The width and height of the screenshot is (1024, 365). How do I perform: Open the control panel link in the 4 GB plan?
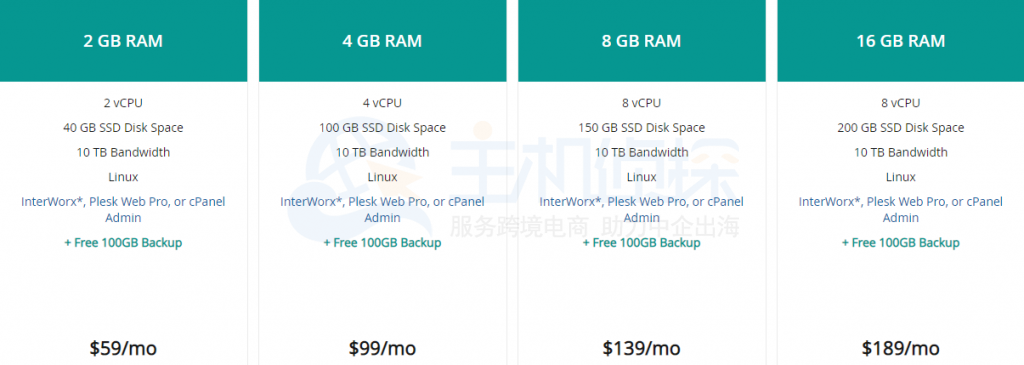point(383,210)
